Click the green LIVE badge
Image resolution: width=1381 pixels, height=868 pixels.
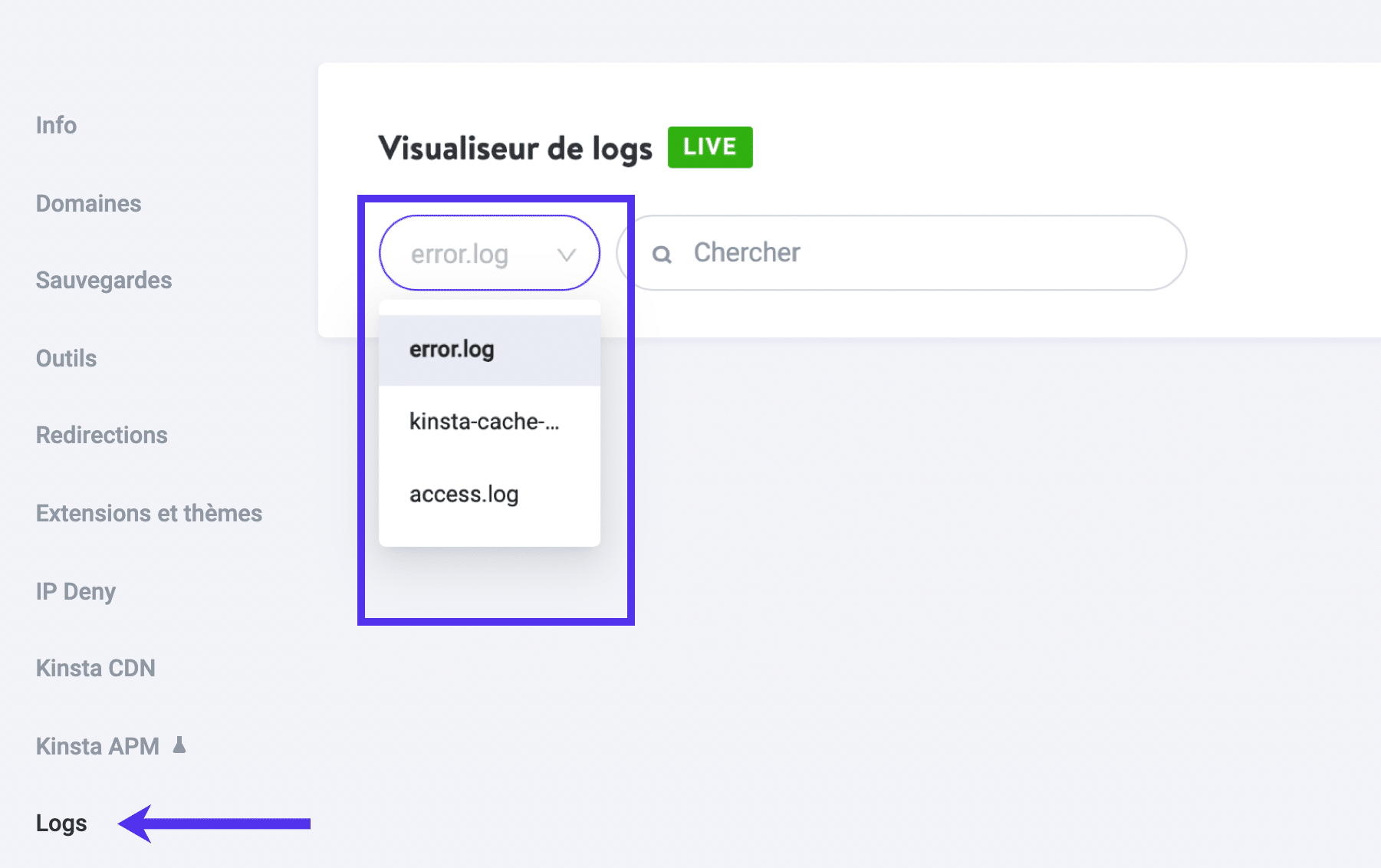coord(709,146)
